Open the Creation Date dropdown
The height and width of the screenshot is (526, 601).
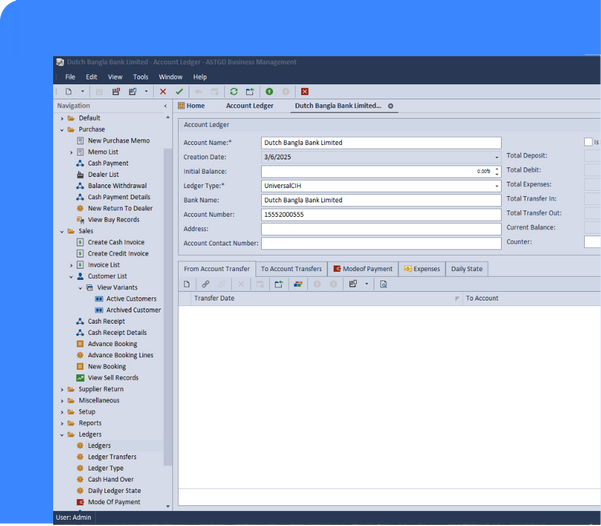pyautogui.click(x=497, y=158)
